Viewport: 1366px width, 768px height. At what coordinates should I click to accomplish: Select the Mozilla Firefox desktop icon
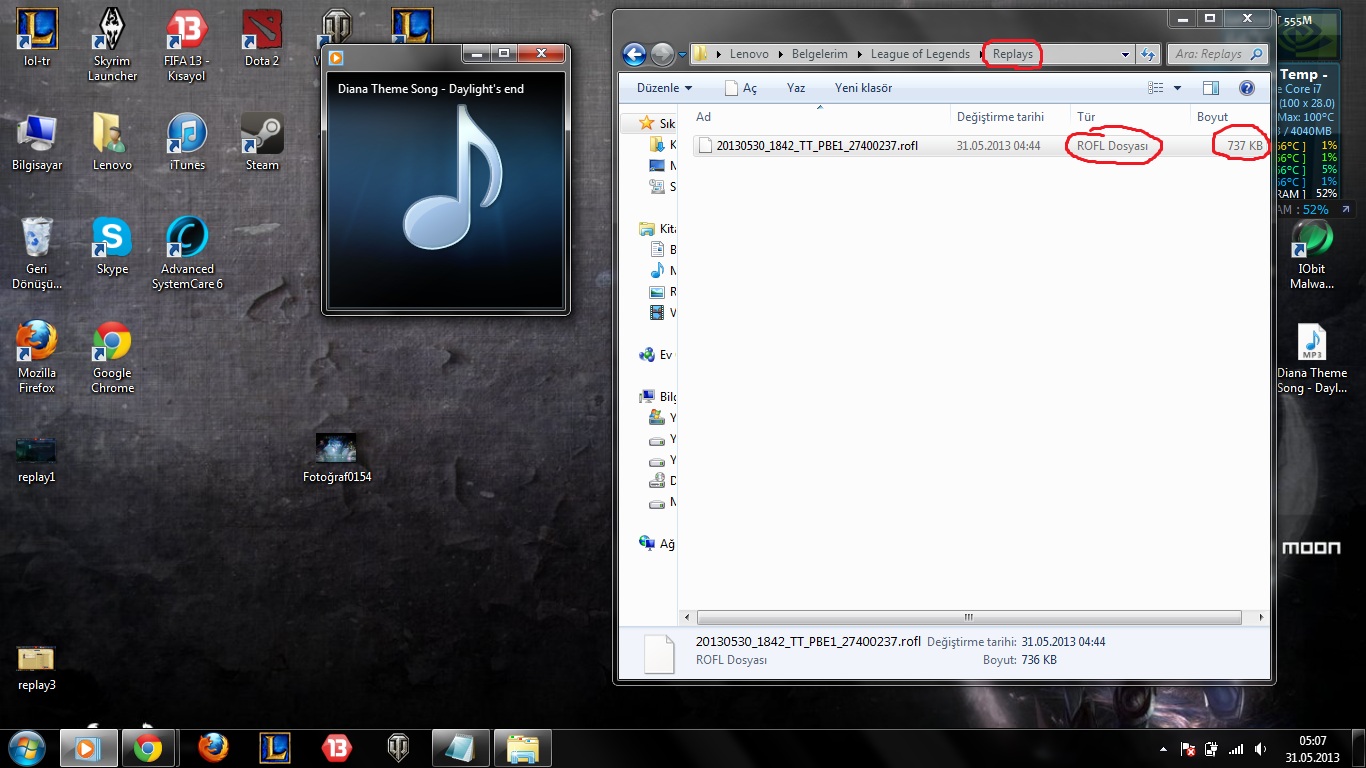pos(37,357)
